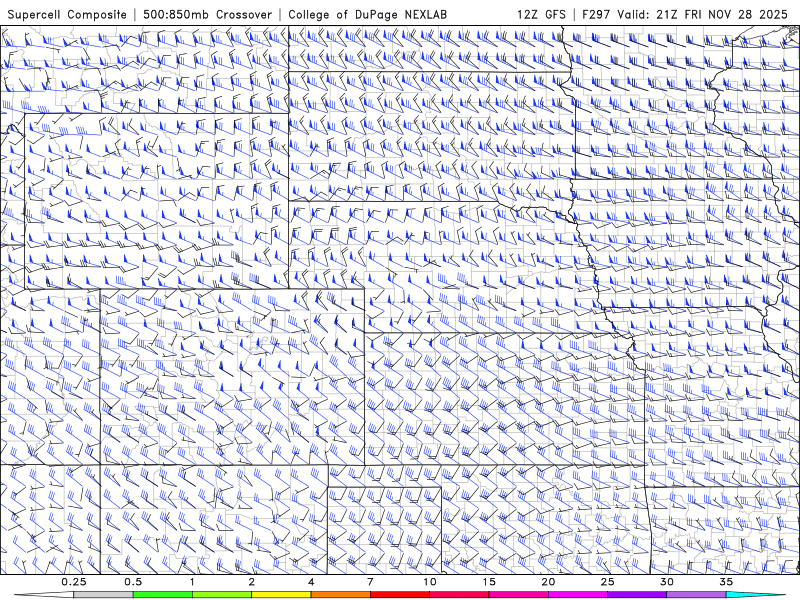800x600 pixels.
Task: Select 'College of DuPage NEXLAB' text
Action: click(x=367, y=14)
